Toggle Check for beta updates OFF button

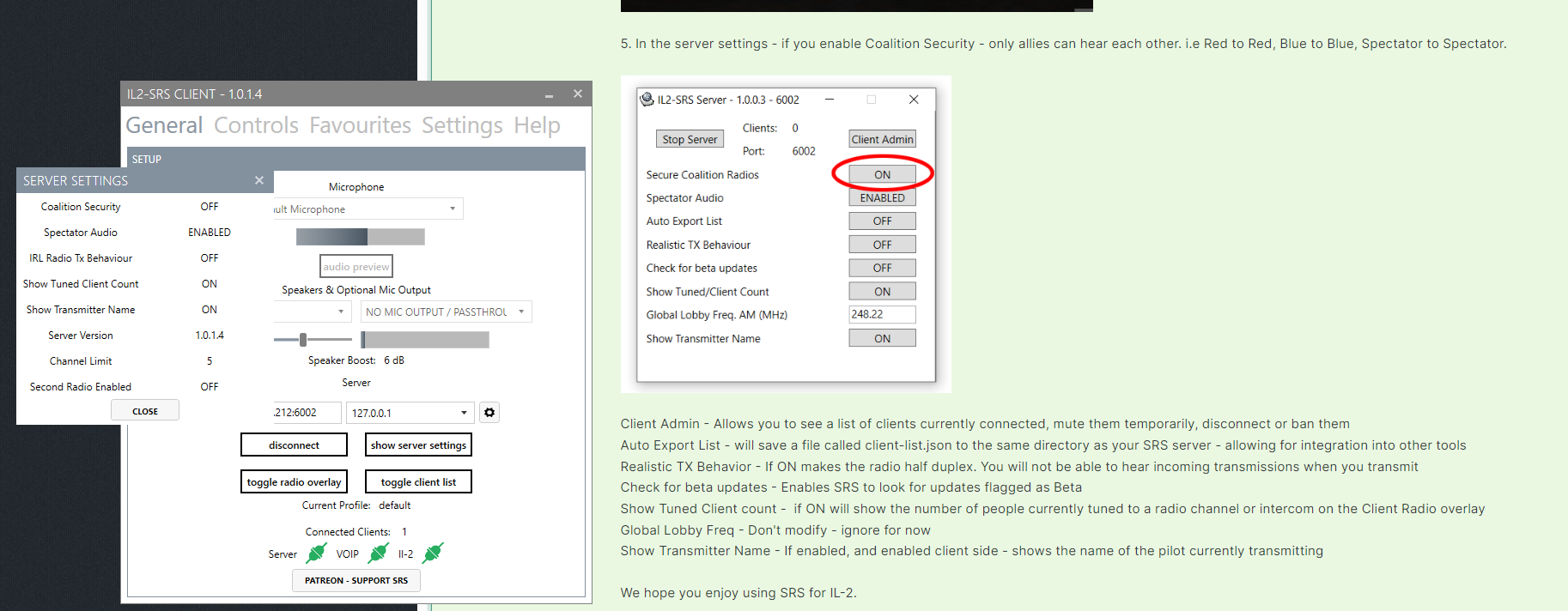882,268
